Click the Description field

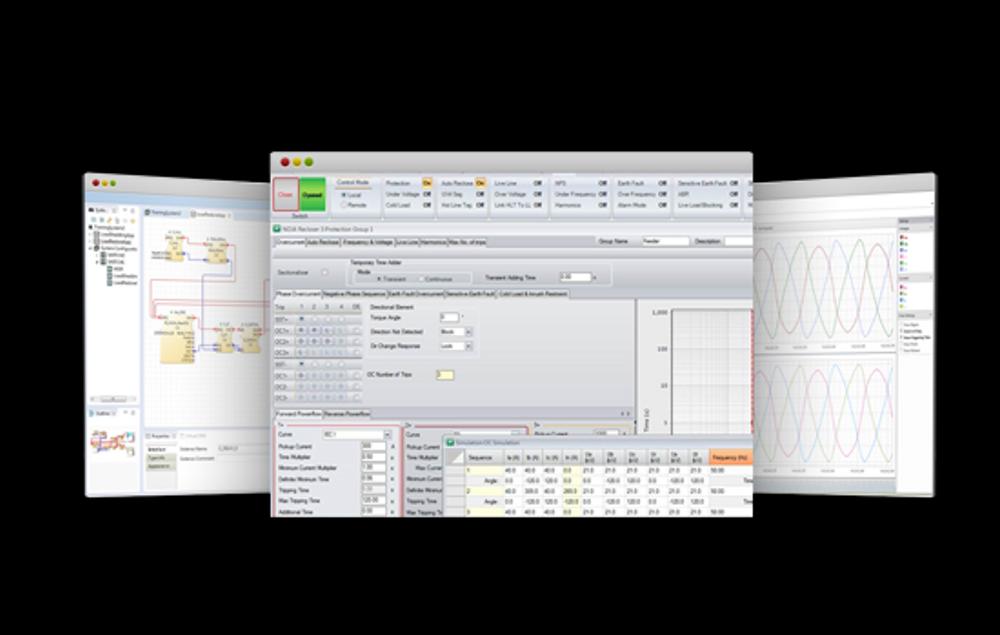(x=739, y=242)
